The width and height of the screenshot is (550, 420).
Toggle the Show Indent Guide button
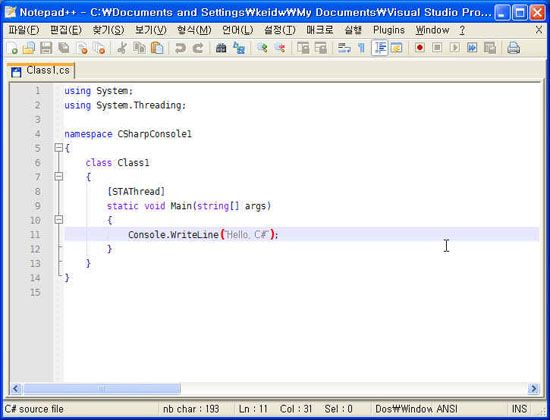click(x=380, y=48)
